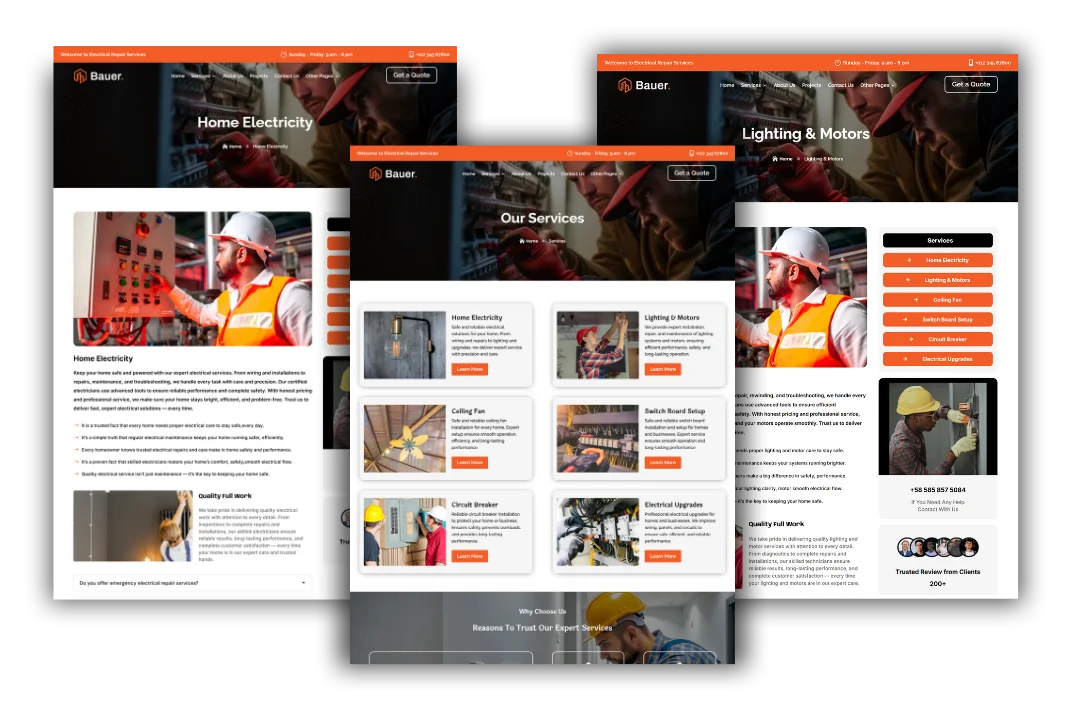Open the Services dropdown in the navigation

point(490,173)
